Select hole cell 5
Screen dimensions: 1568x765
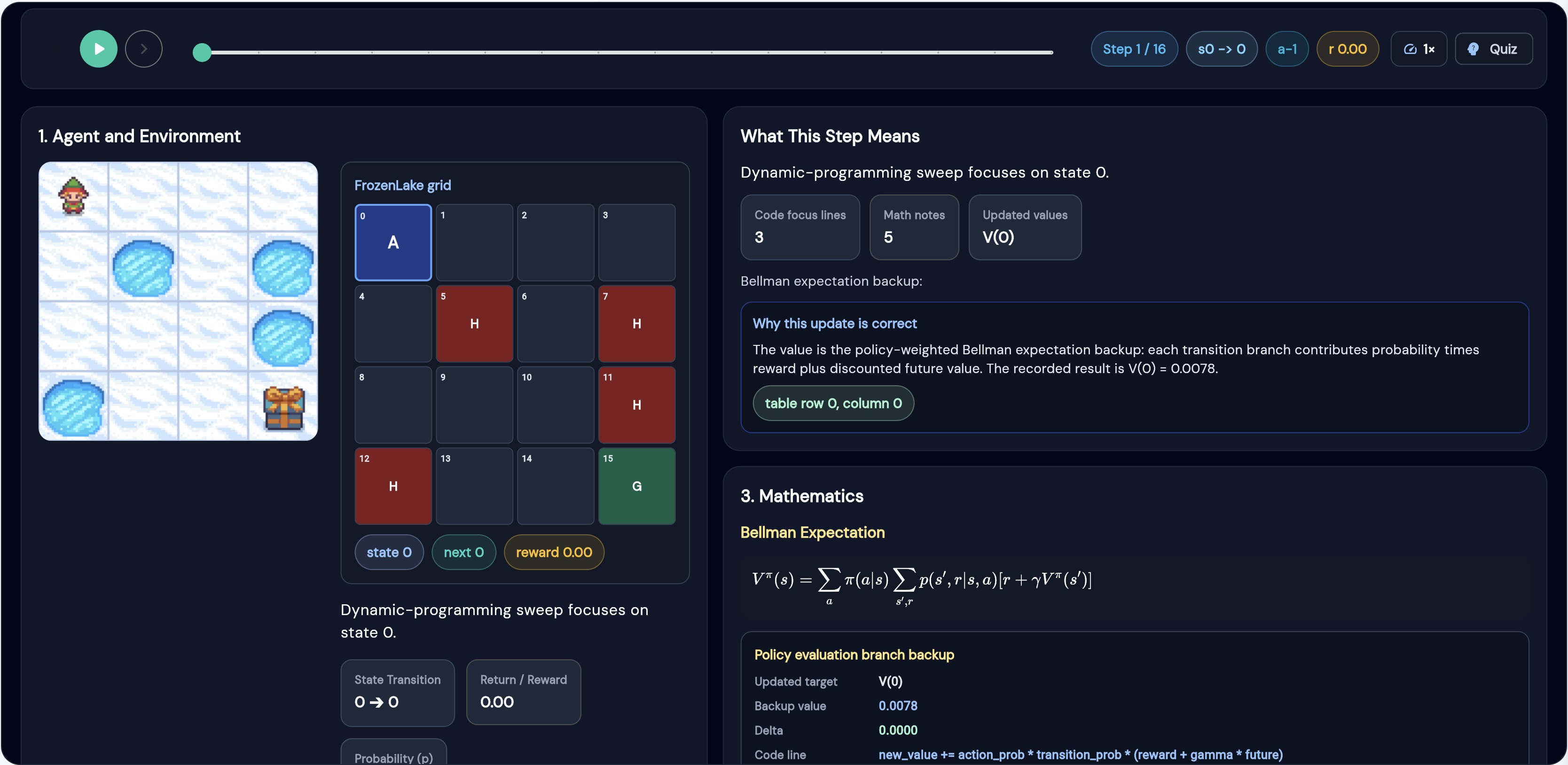[474, 324]
